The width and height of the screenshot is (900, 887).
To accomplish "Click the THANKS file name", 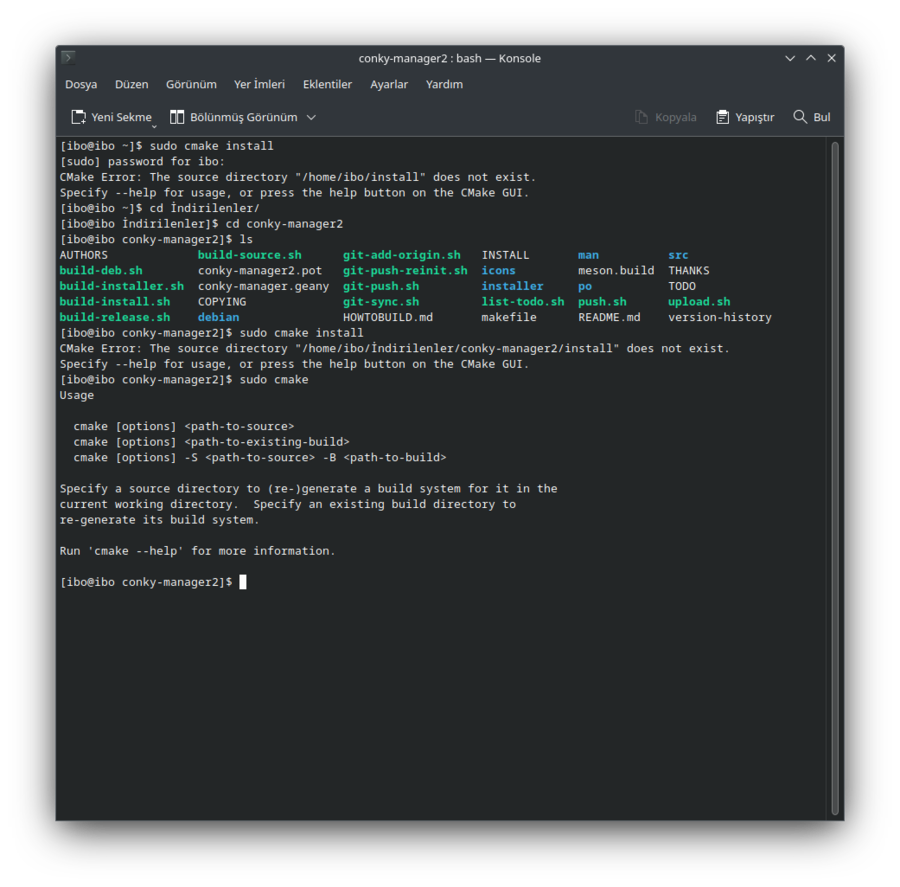I will (689, 270).
